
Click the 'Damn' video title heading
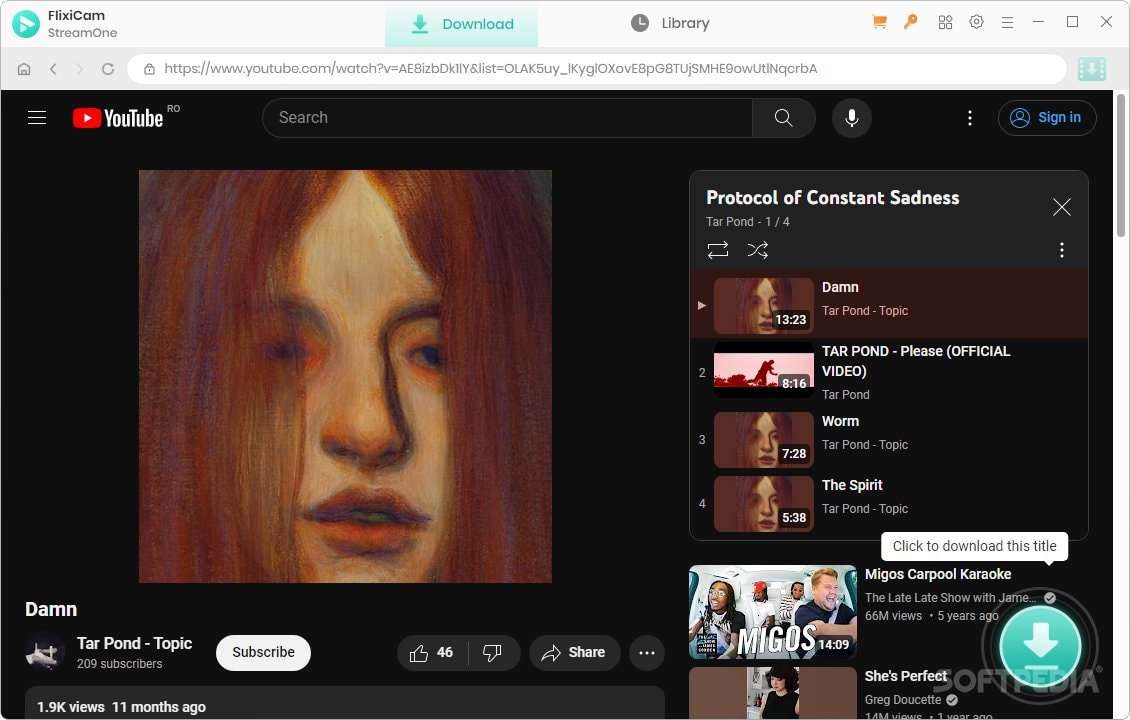click(x=51, y=610)
